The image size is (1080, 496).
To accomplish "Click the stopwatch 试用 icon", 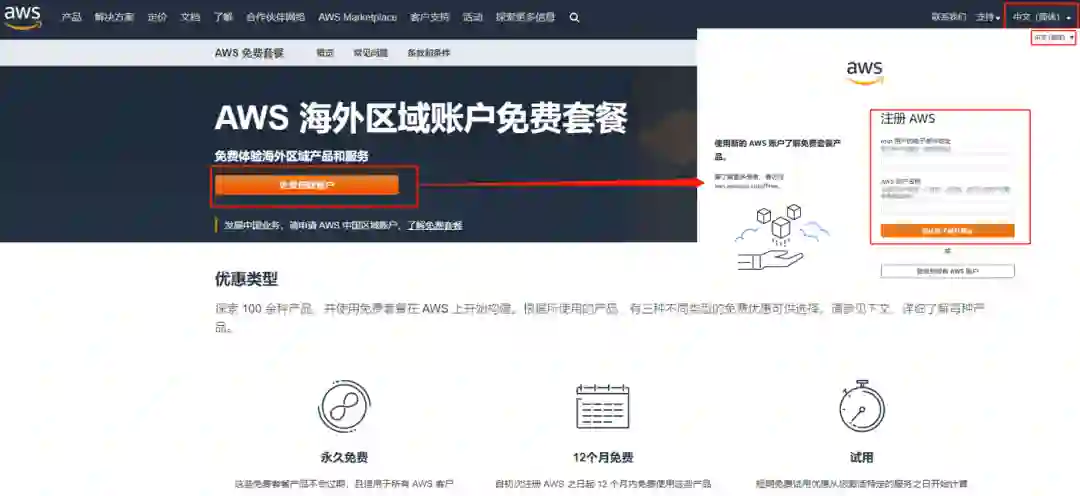I will coord(862,406).
